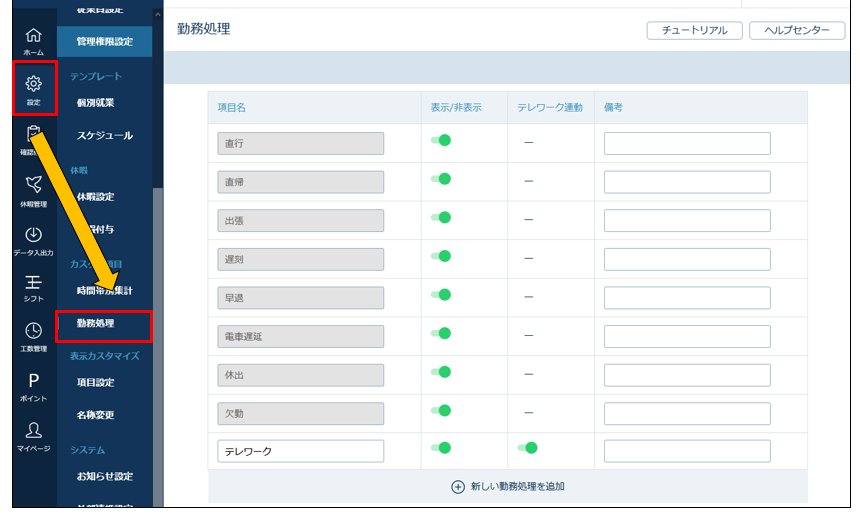Click remarks field for 早退 row
Image resolution: width=860 pixels, height=519 pixels.
point(687,298)
